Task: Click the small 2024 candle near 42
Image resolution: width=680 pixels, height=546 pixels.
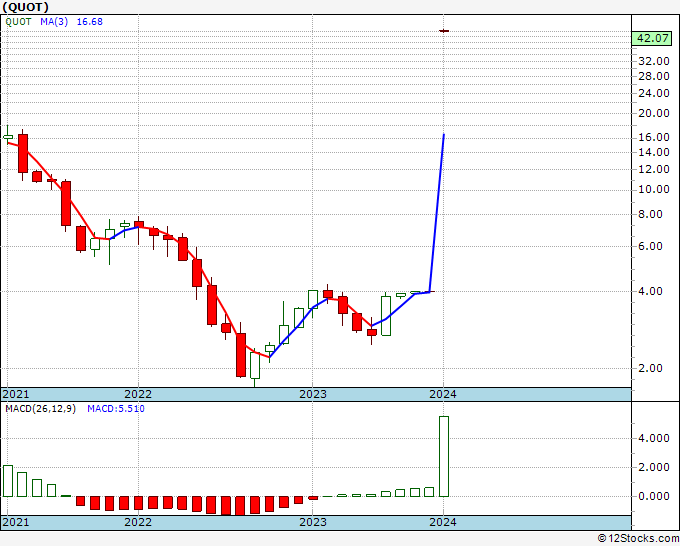Action: click(x=444, y=31)
